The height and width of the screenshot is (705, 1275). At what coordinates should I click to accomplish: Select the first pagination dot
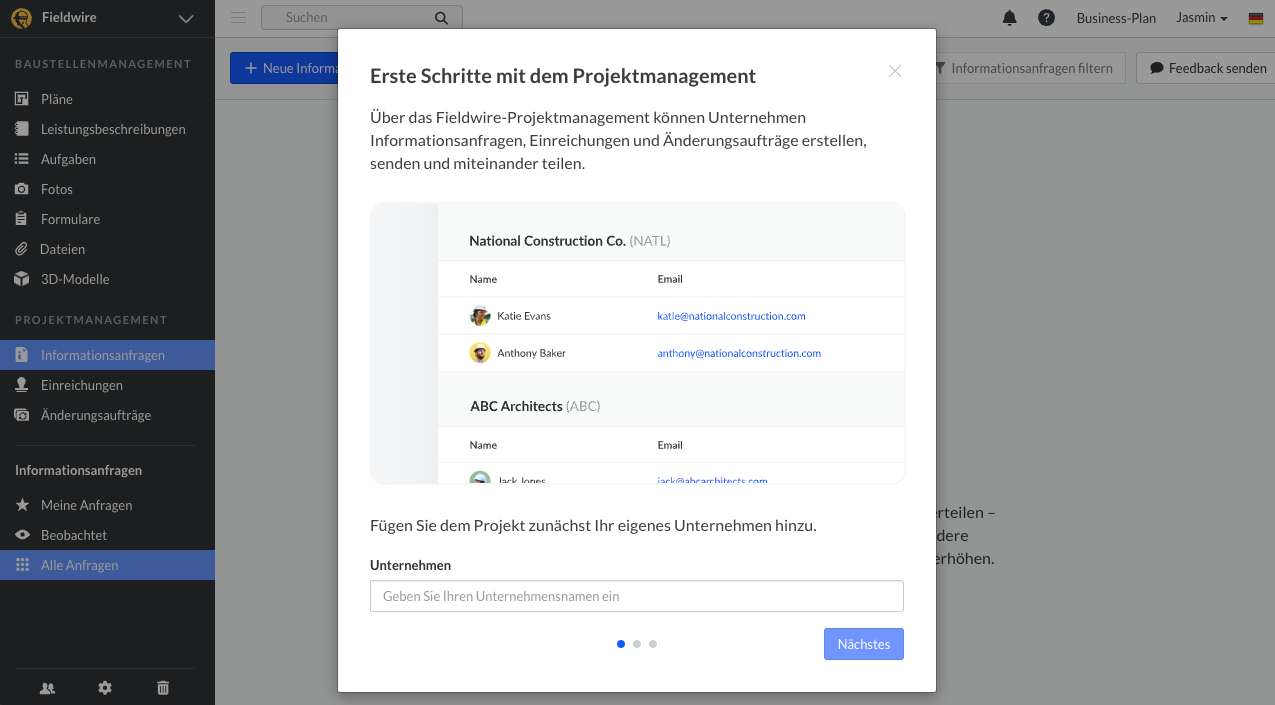pos(621,644)
